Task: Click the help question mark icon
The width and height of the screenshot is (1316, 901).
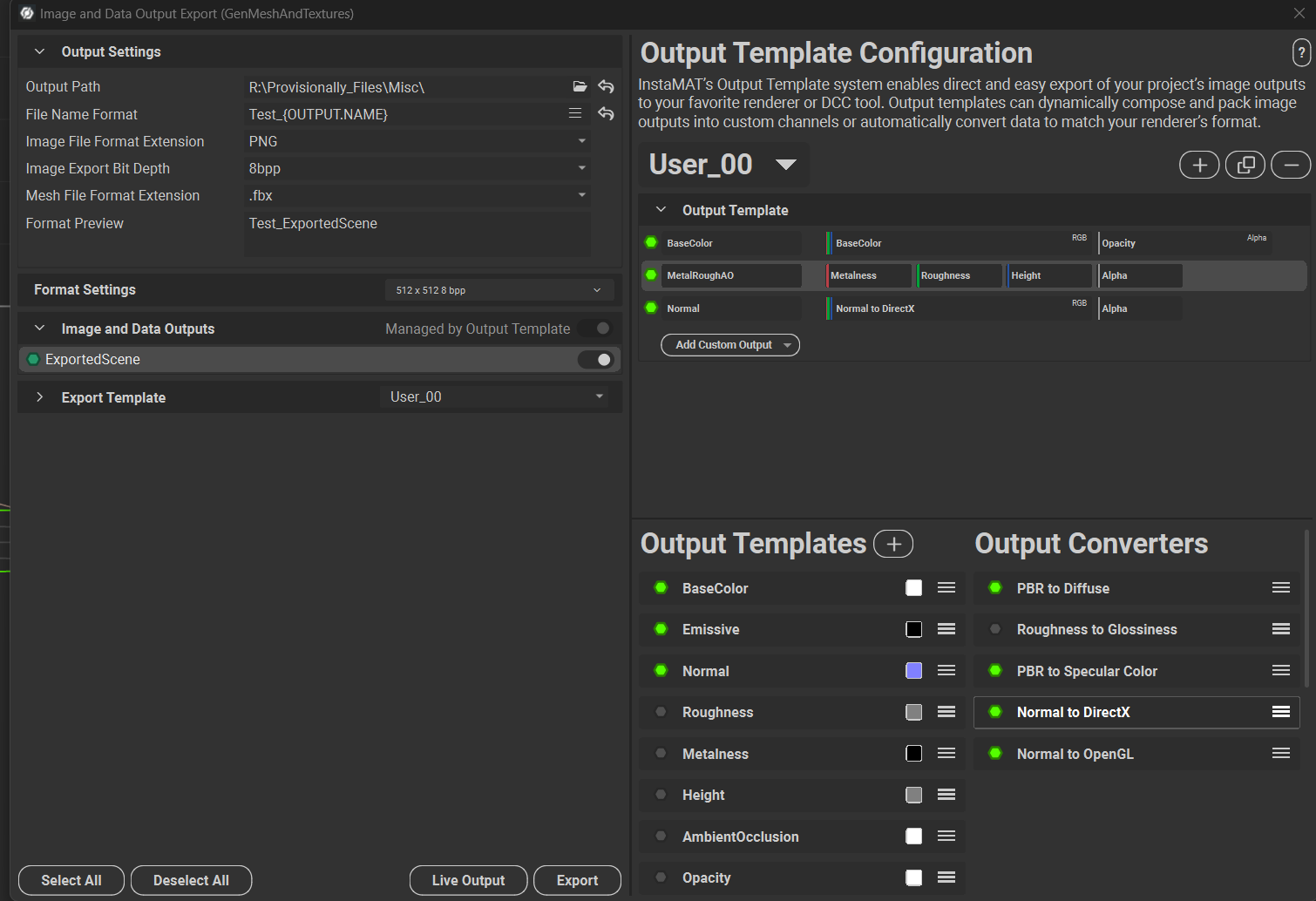Action: pos(1301,53)
